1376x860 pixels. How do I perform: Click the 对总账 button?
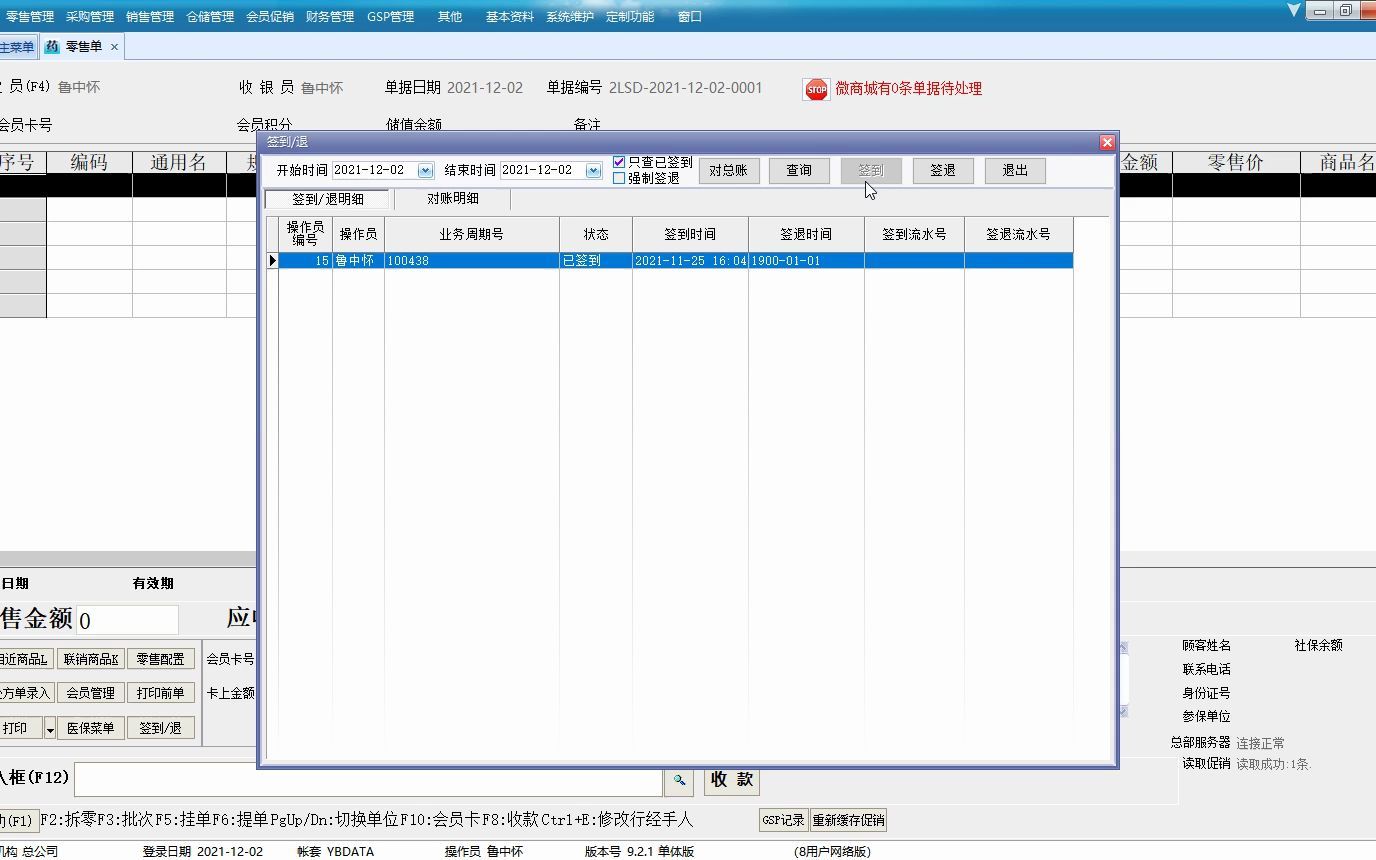point(729,170)
